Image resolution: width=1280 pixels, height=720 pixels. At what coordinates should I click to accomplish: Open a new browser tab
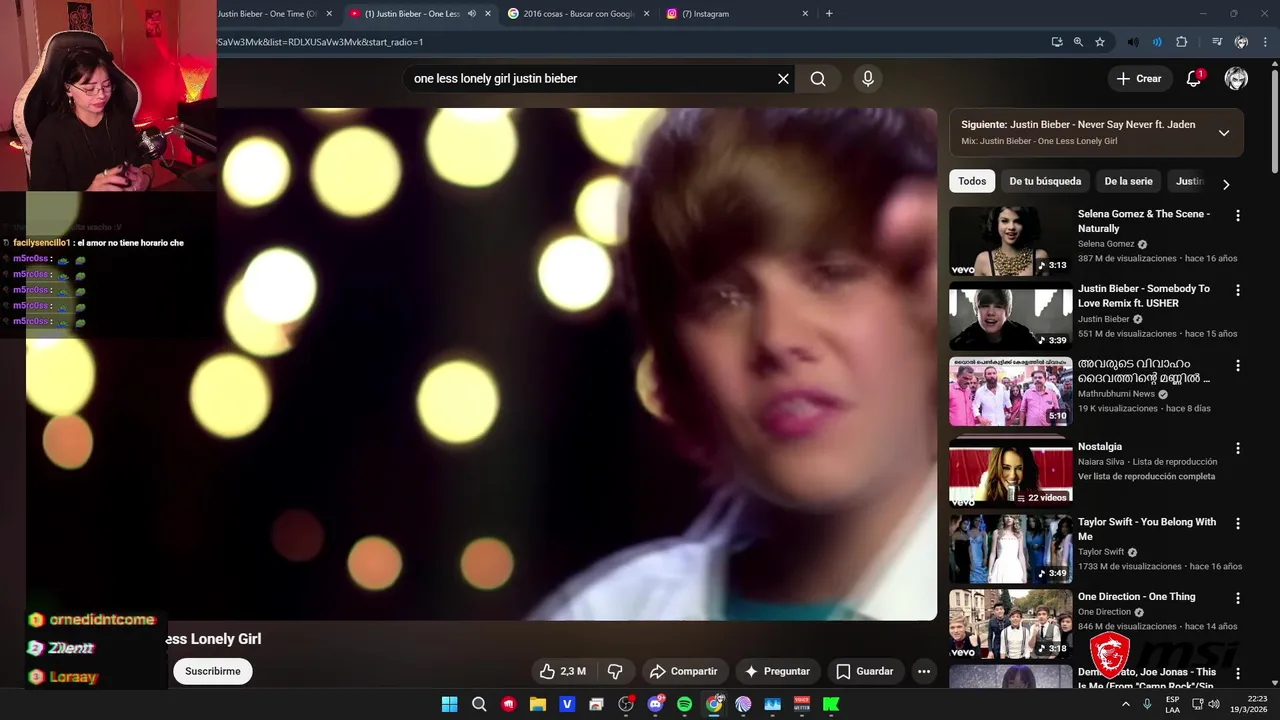pos(829,14)
